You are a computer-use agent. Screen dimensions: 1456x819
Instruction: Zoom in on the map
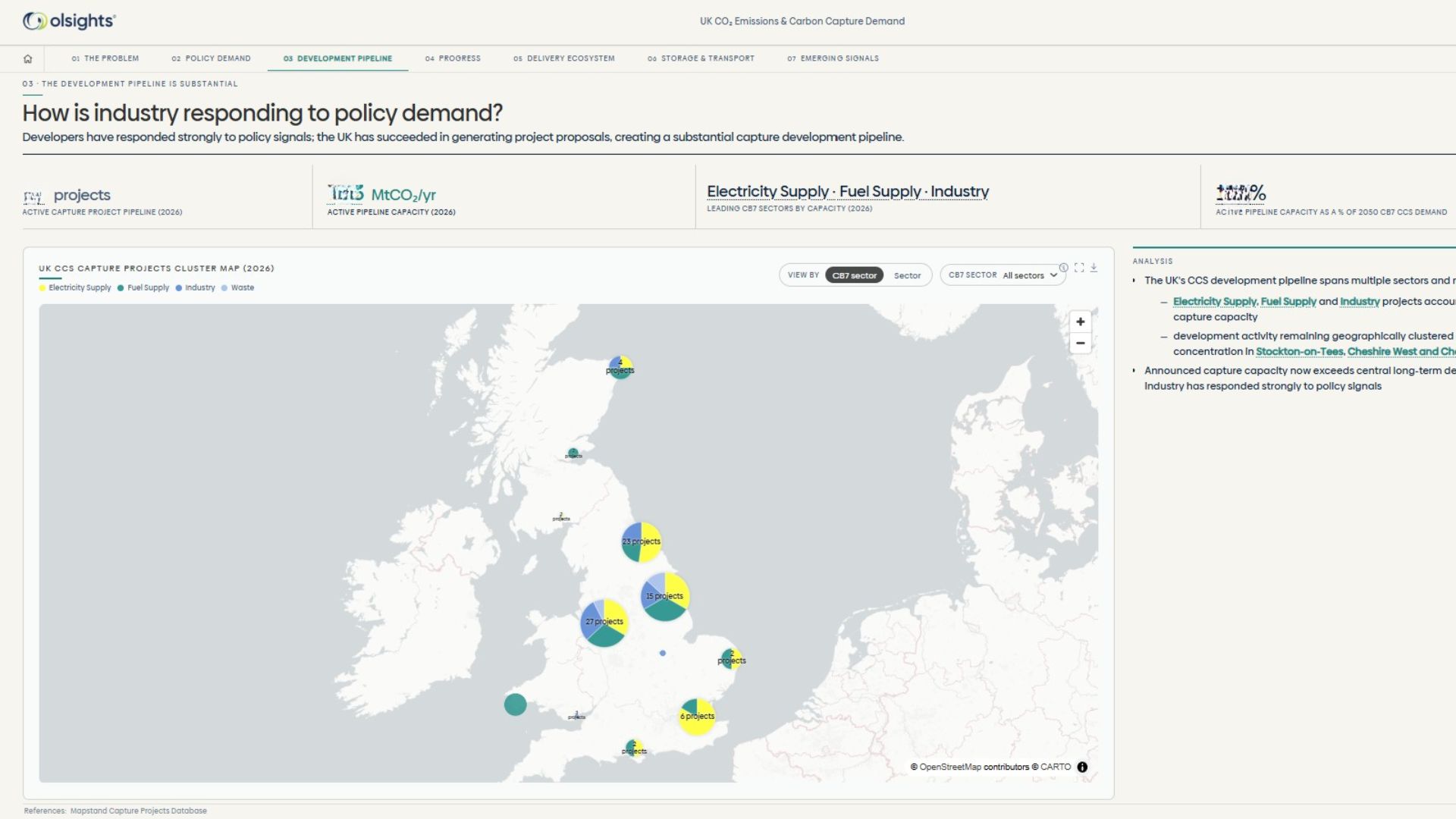1081,322
